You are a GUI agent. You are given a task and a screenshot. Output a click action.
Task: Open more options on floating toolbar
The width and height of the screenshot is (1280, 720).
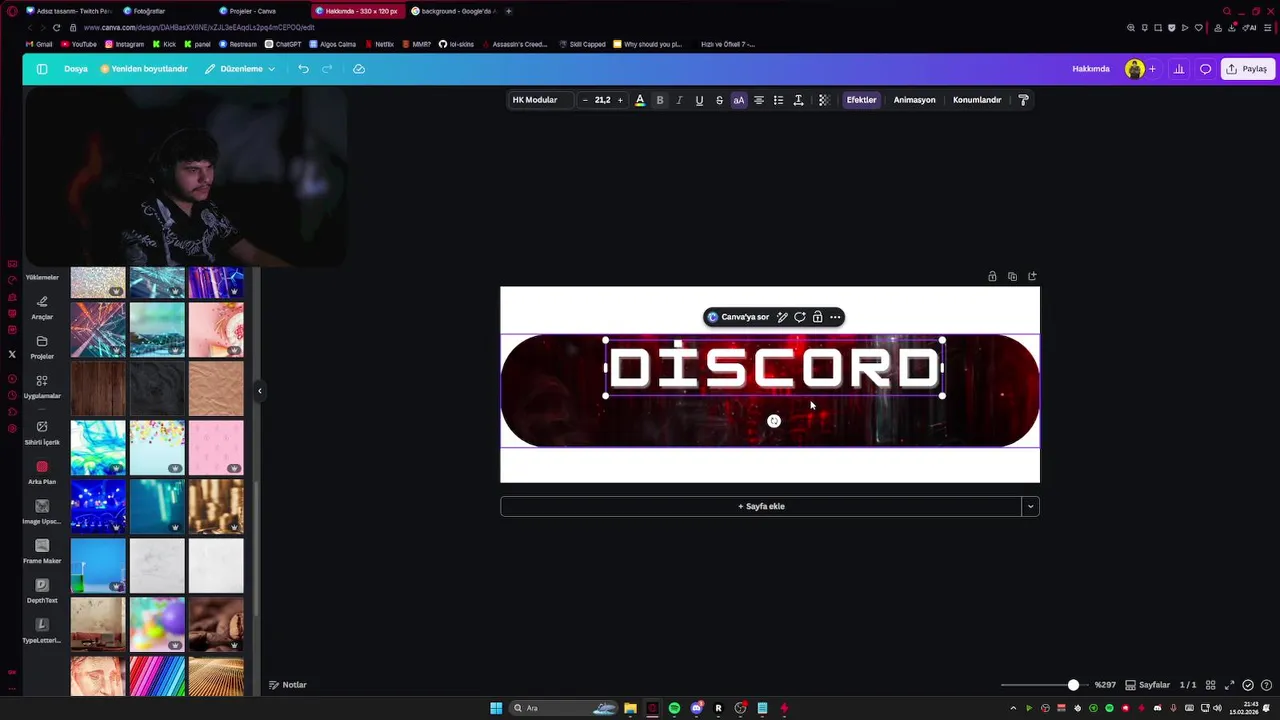pos(835,317)
